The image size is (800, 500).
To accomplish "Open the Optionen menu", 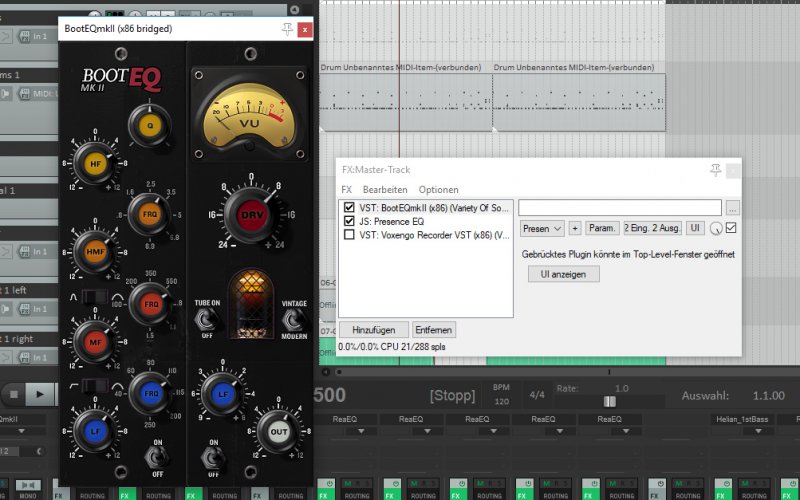I will (x=438, y=189).
